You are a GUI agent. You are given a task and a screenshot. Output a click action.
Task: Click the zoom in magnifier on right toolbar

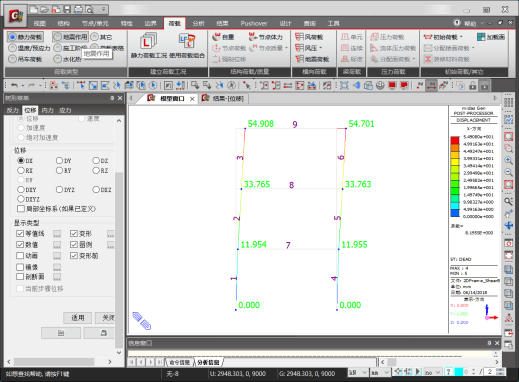(508, 160)
